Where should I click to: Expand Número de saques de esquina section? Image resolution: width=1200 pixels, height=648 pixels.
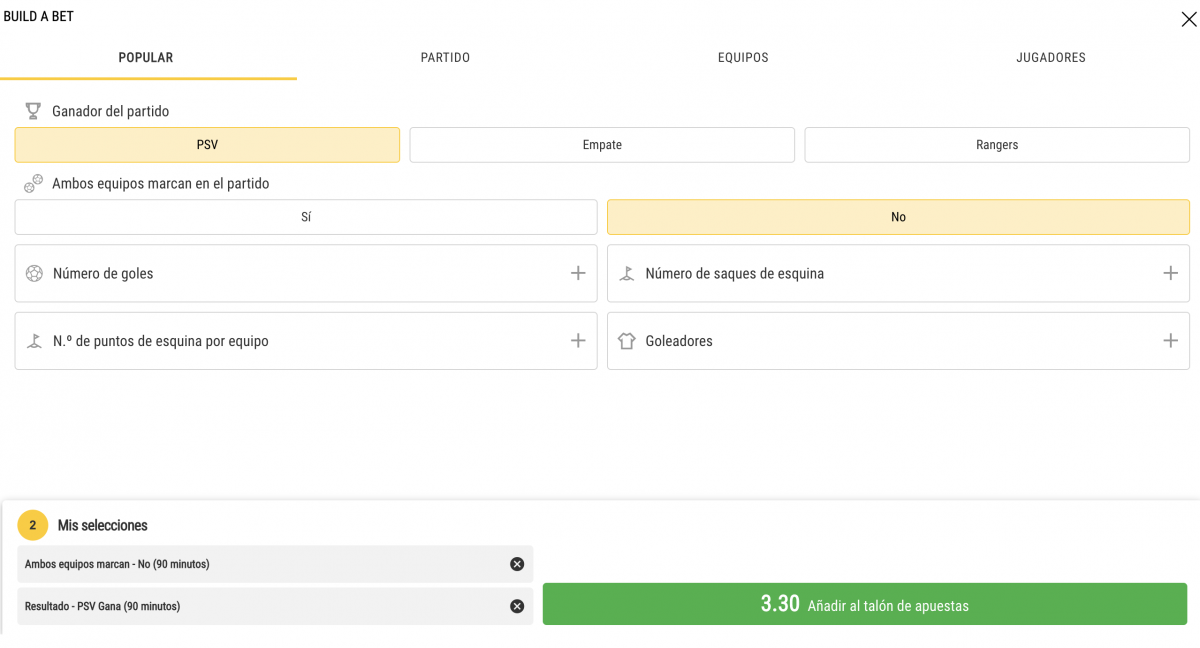click(1170, 274)
